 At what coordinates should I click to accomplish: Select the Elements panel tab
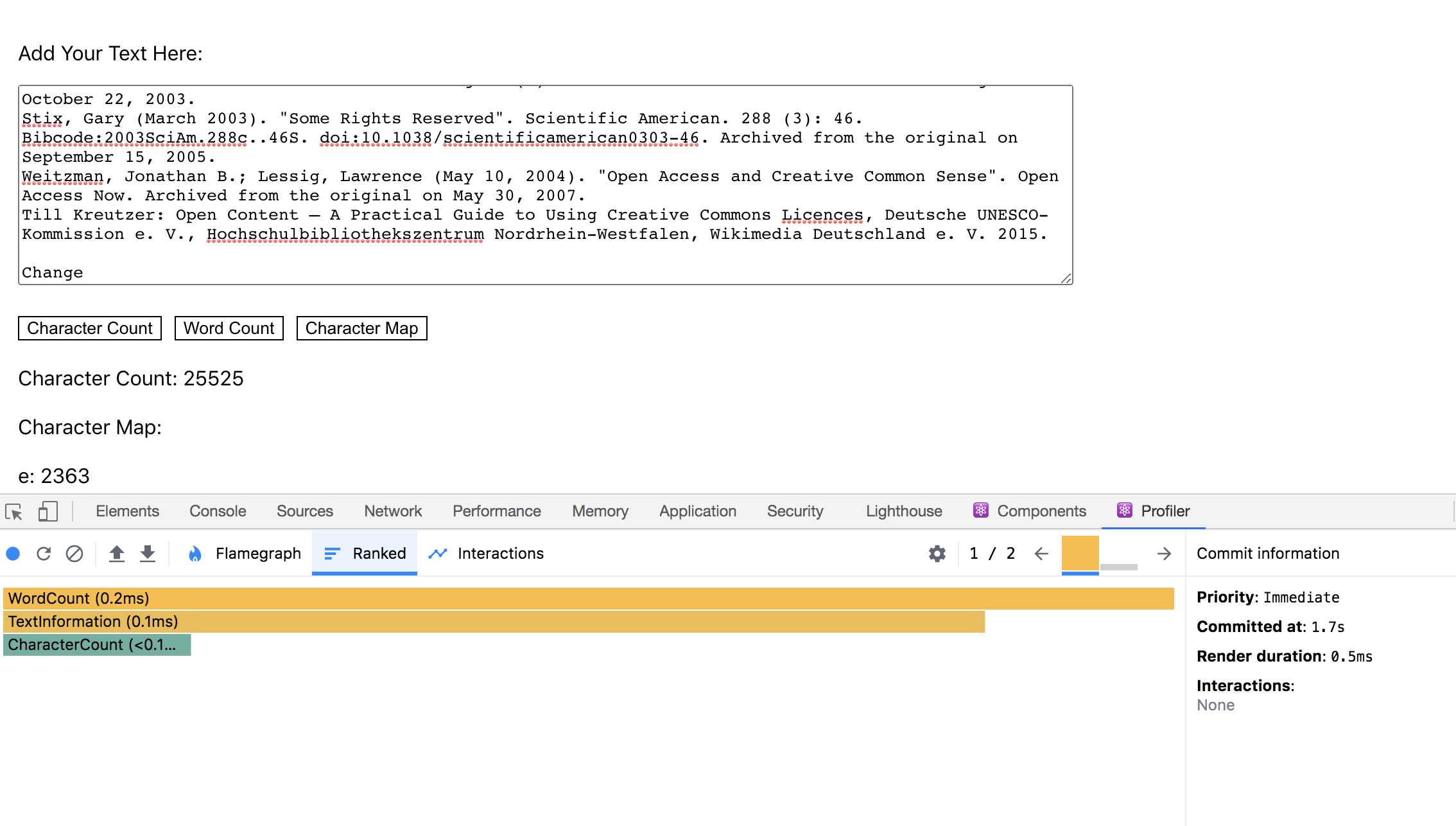click(127, 511)
